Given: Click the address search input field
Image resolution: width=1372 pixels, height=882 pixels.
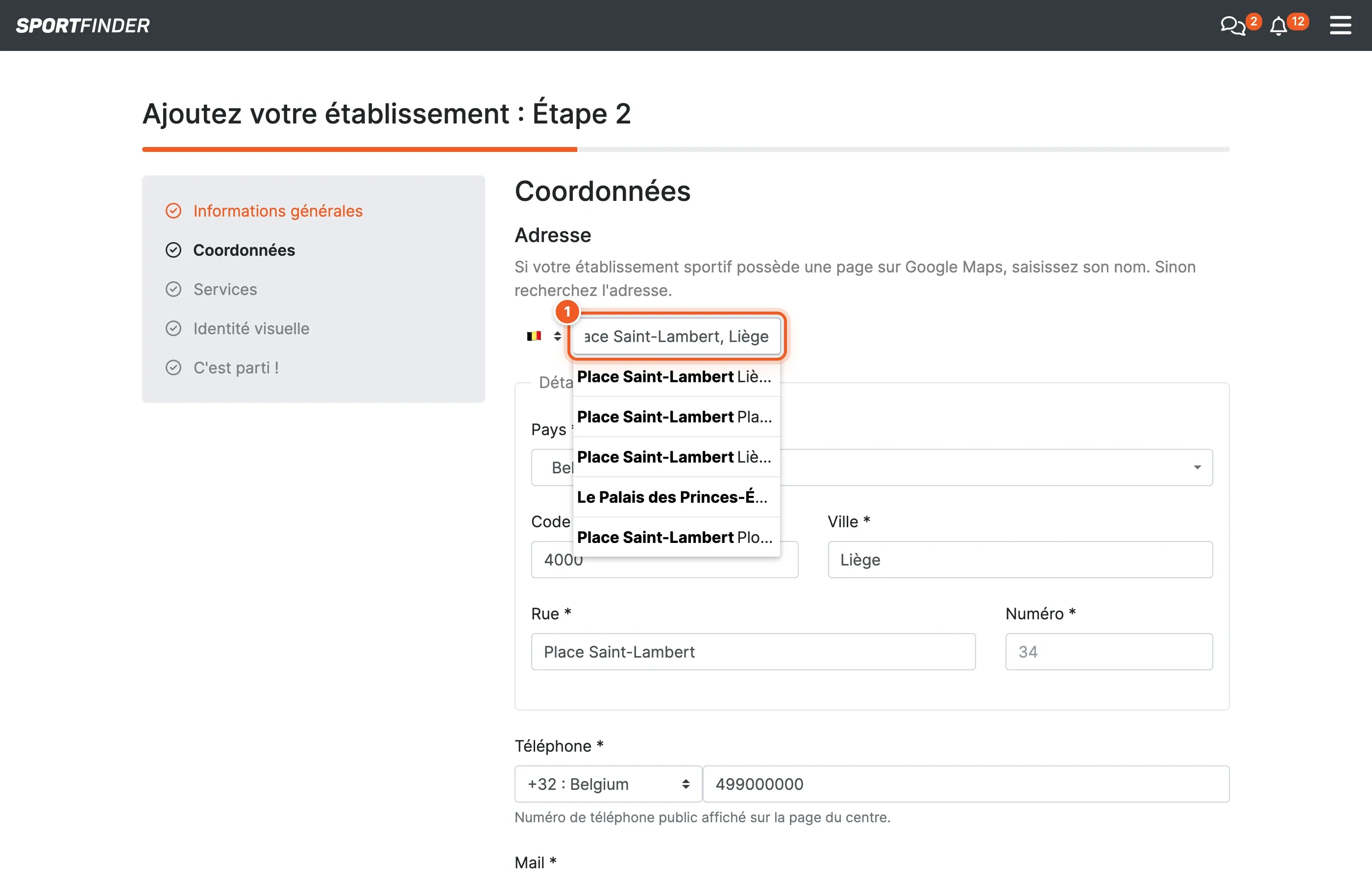Looking at the screenshot, I should pyautogui.click(x=676, y=336).
